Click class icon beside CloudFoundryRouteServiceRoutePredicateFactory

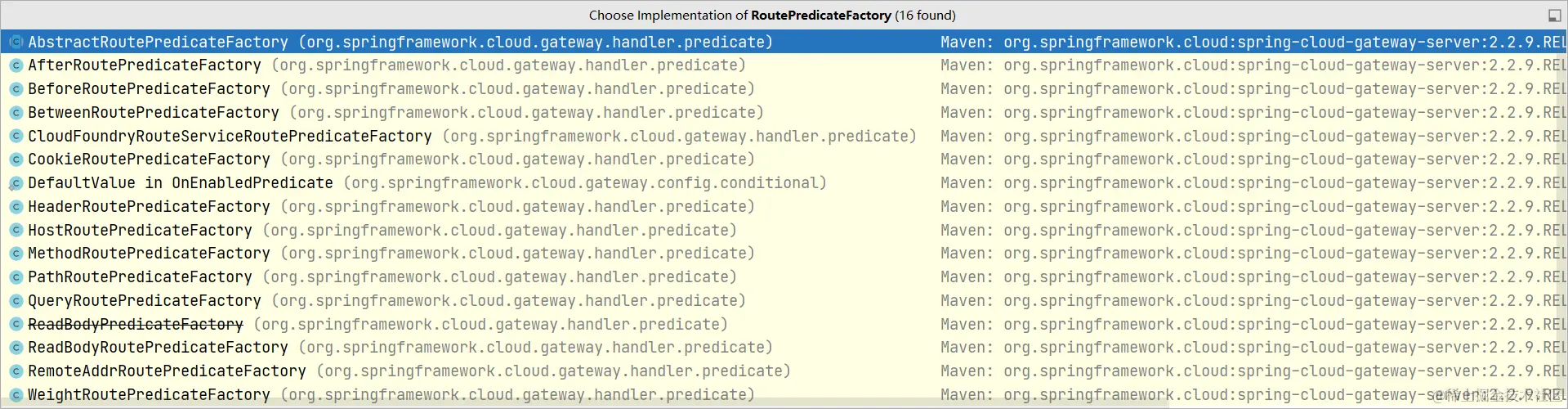click(x=16, y=137)
